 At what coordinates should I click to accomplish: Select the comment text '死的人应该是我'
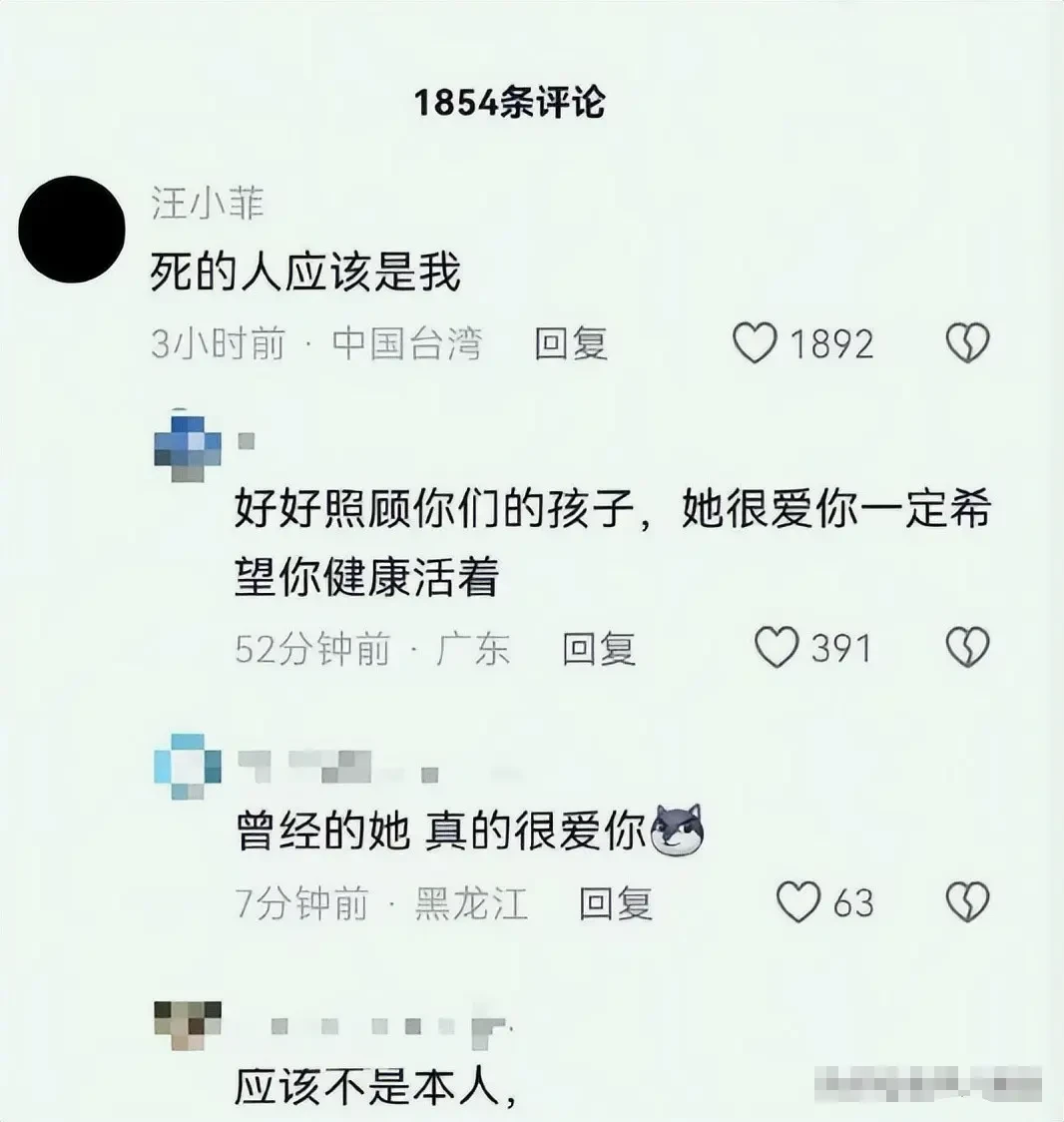pos(305,272)
